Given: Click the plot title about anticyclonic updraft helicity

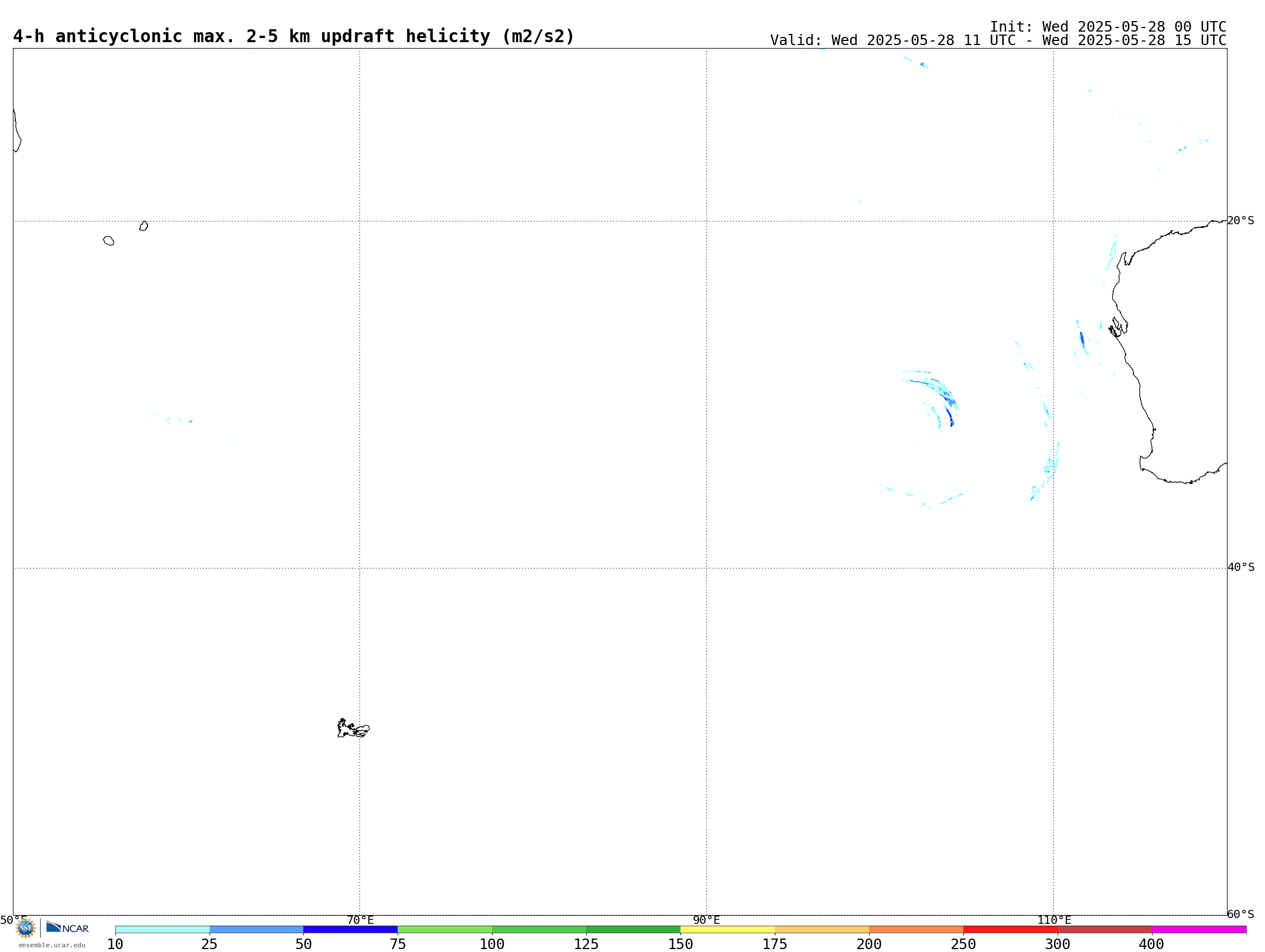Looking at the screenshot, I should [294, 36].
